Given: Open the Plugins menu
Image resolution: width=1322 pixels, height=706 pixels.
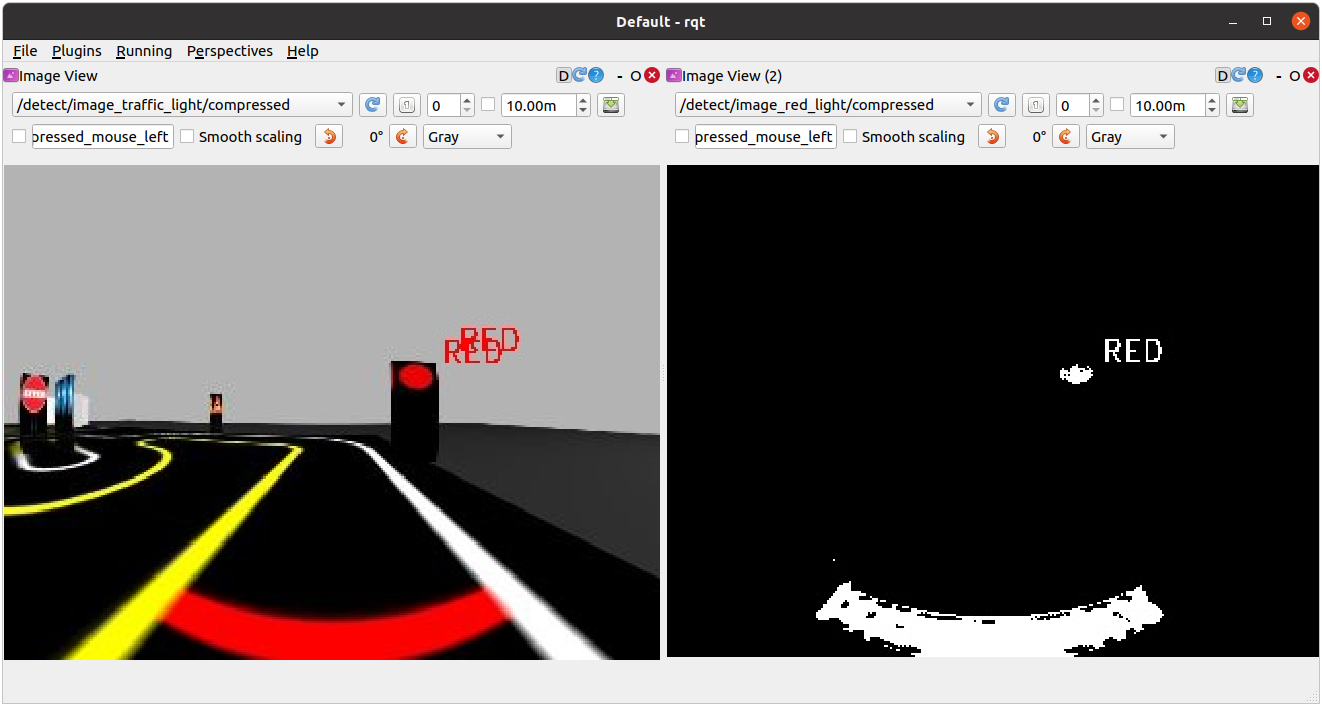Looking at the screenshot, I should [x=77, y=51].
